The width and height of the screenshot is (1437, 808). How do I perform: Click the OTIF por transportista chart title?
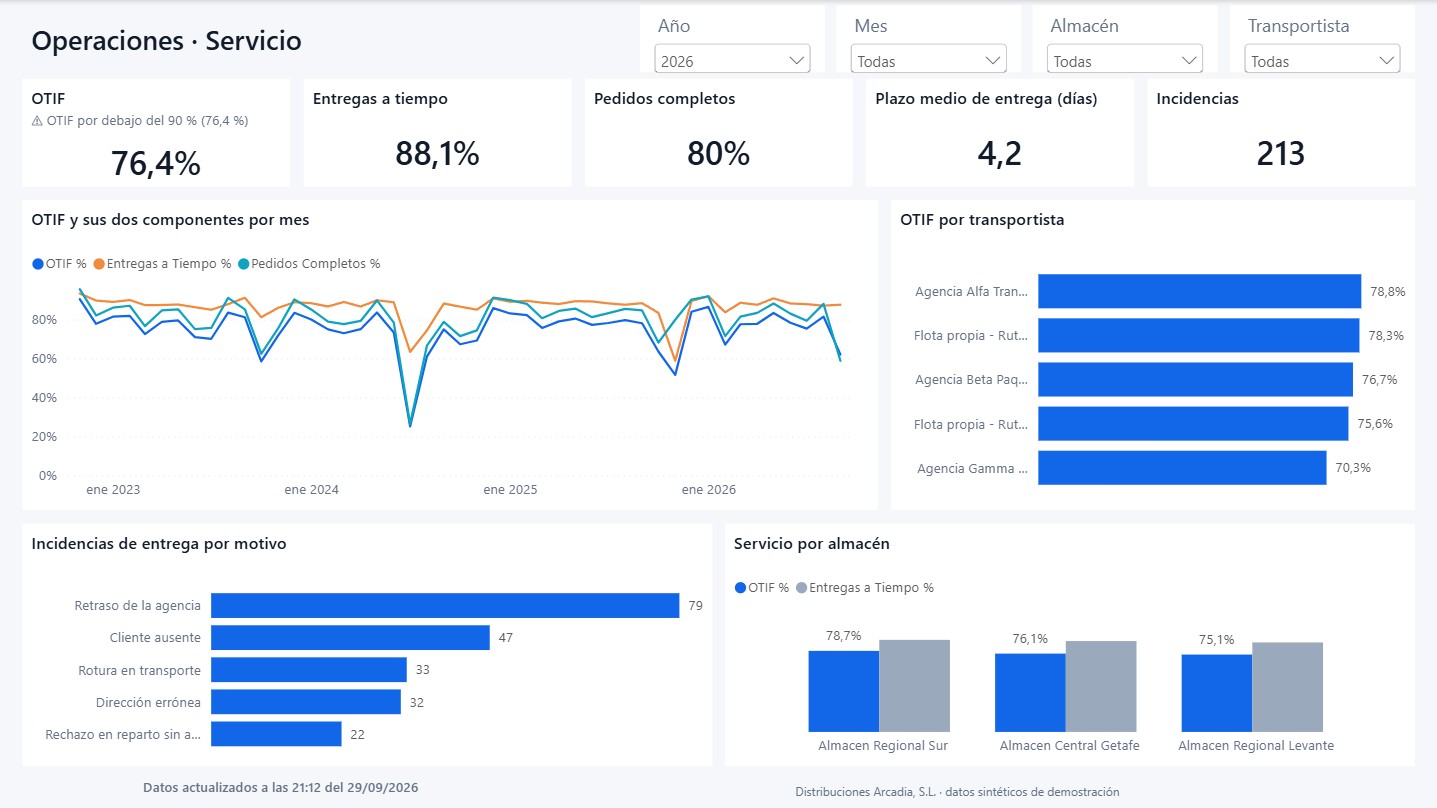point(982,220)
